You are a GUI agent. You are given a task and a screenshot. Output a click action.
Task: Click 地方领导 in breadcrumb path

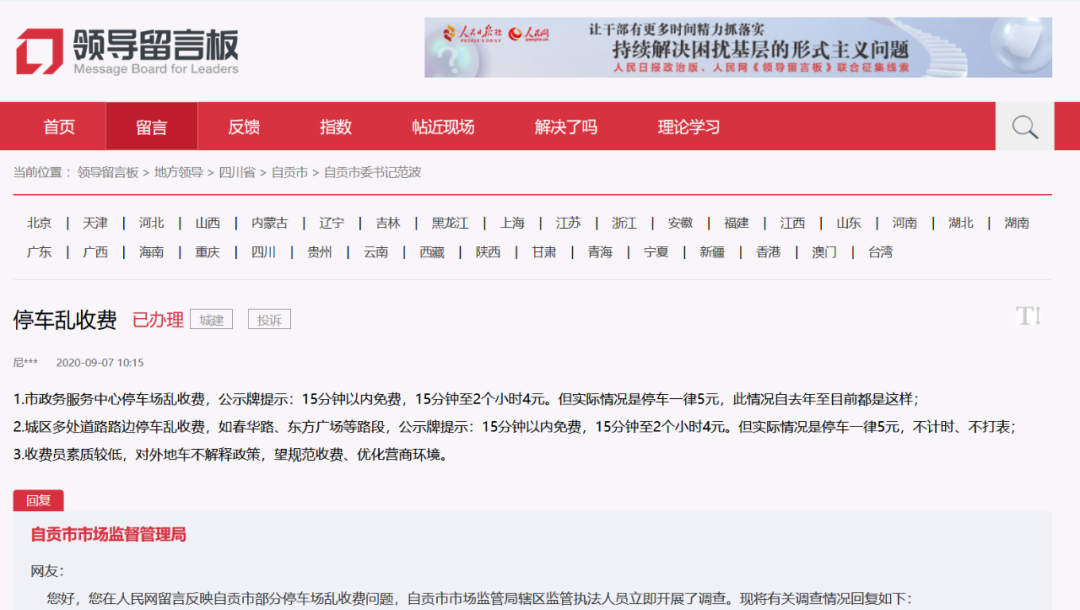click(178, 172)
